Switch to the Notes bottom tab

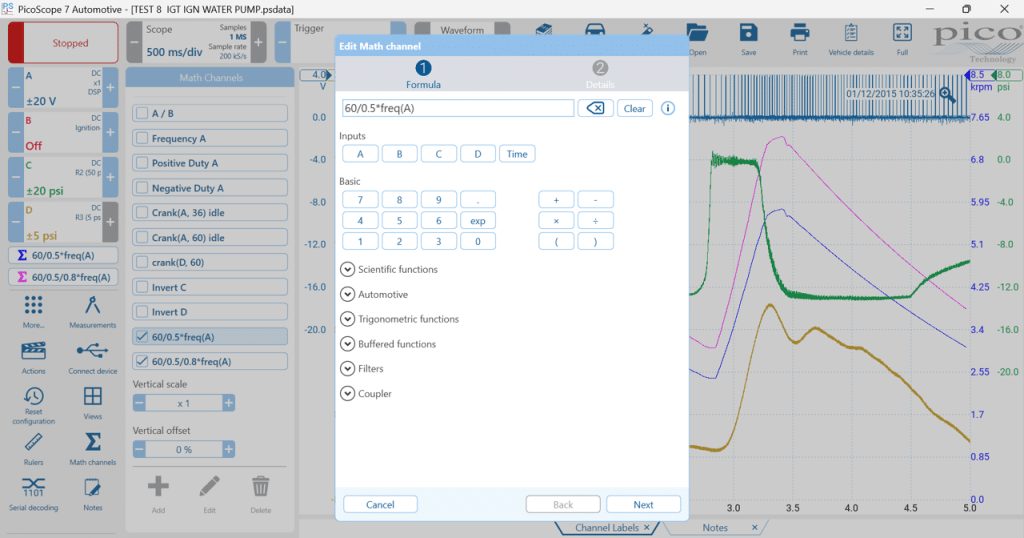715,528
